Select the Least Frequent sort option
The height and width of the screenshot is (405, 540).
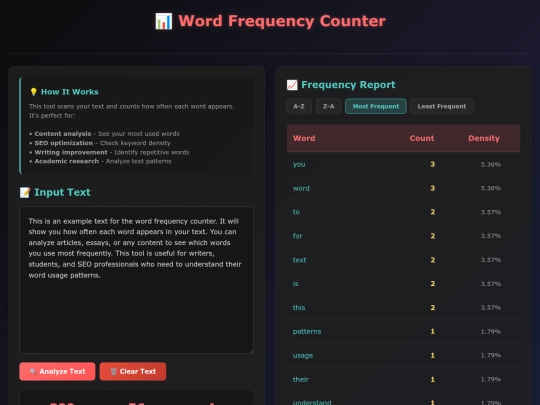pos(442,106)
